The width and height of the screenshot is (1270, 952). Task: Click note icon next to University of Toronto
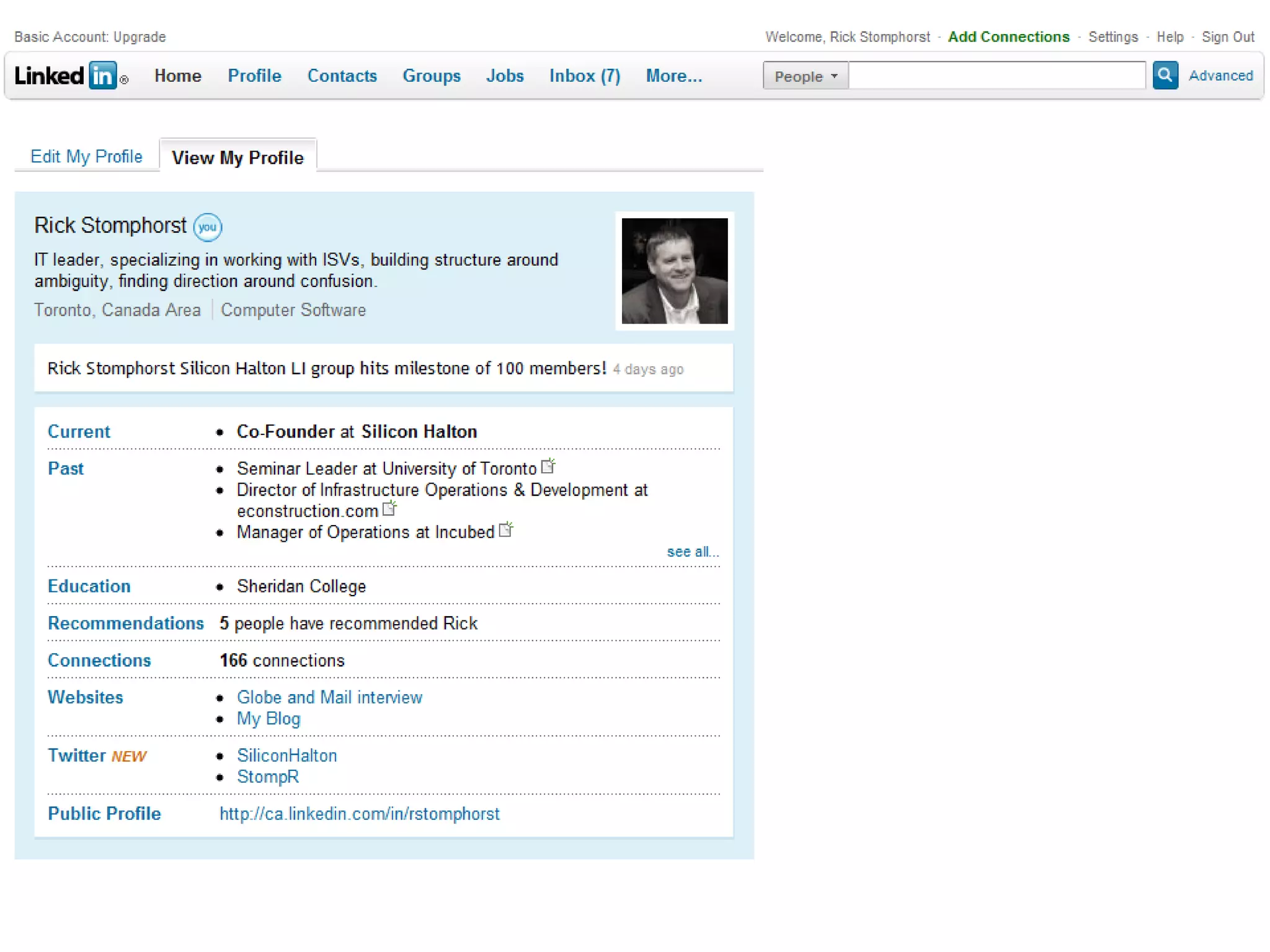[548, 465]
